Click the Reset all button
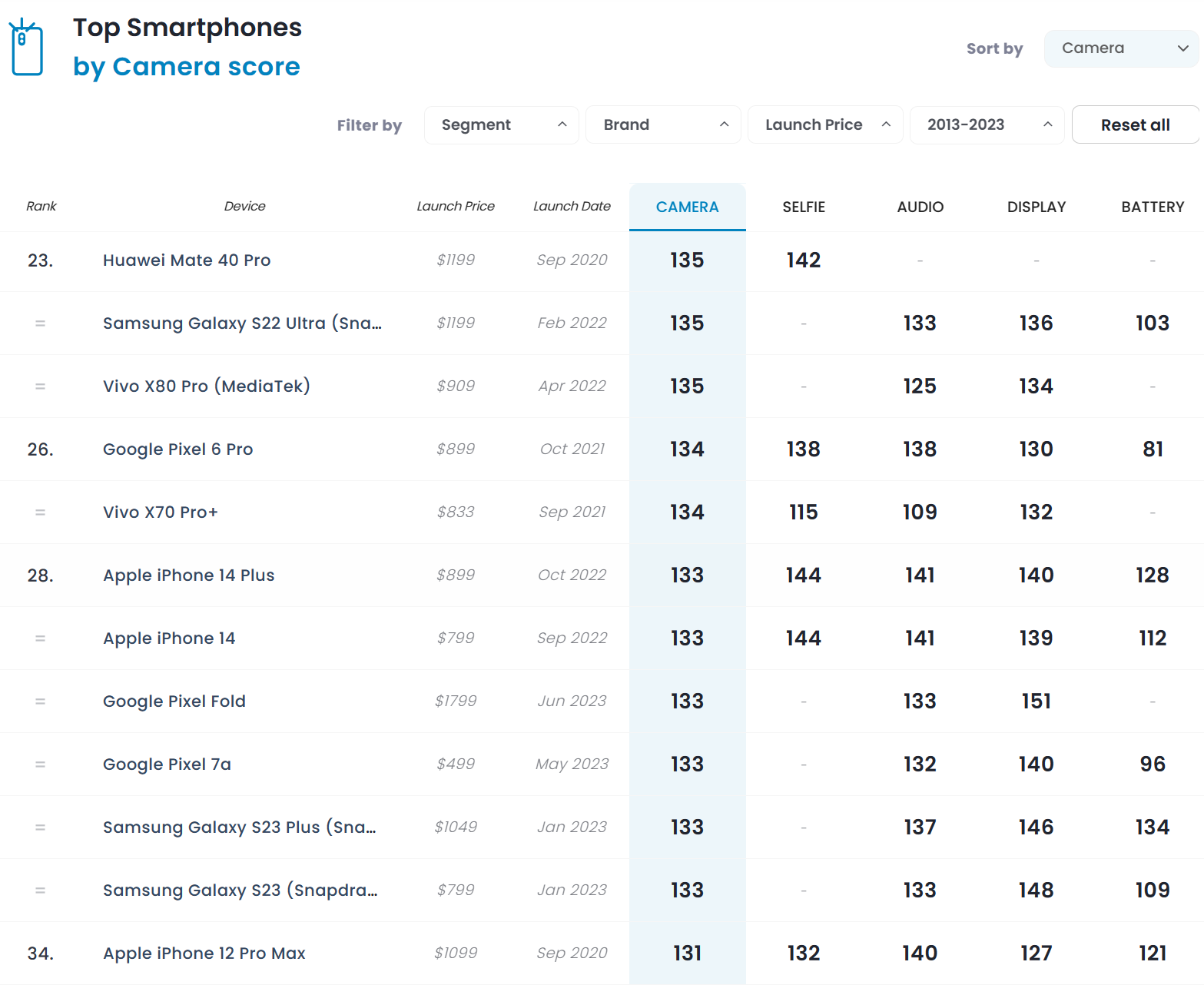The width and height of the screenshot is (1204, 985). pyautogui.click(x=1134, y=125)
